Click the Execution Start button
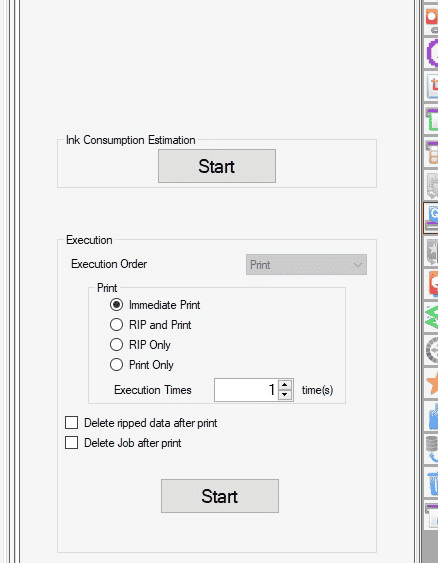Image resolution: width=438 pixels, height=563 pixels. pos(220,496)
